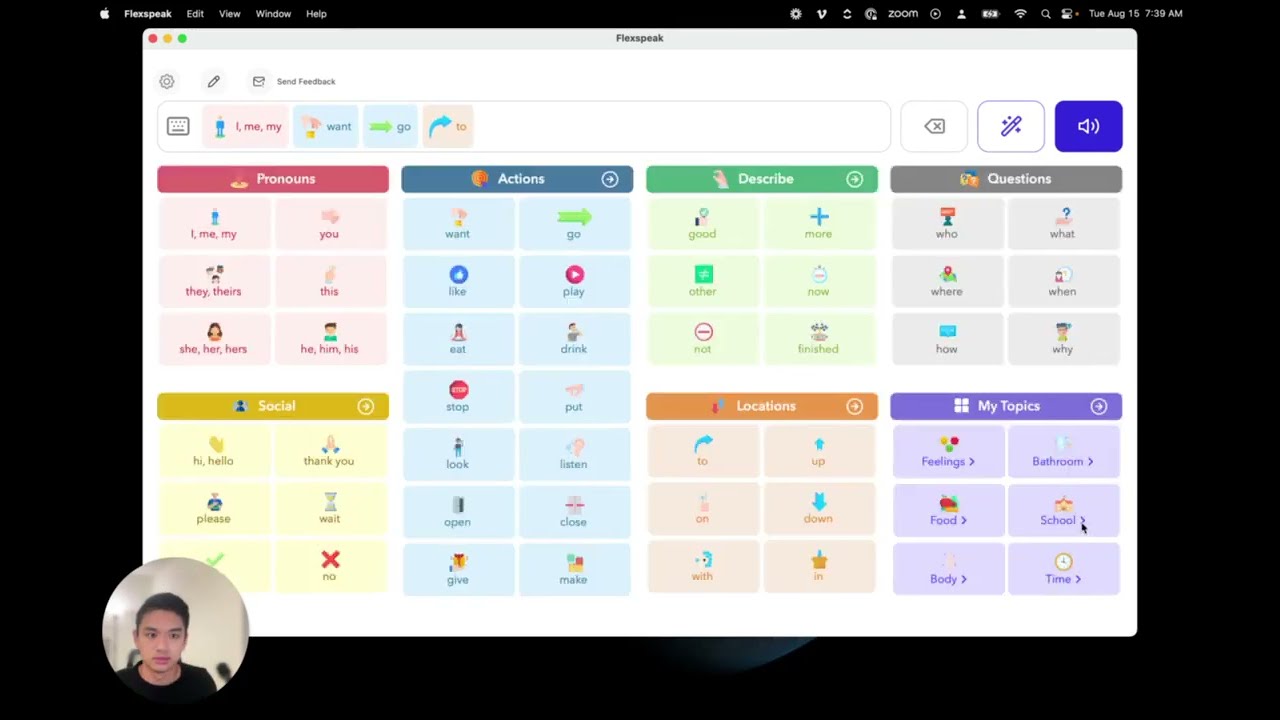Tap the 'he, him, his' tile
The height and width of the screenshot is (720, 1280).
pos(329,339)
